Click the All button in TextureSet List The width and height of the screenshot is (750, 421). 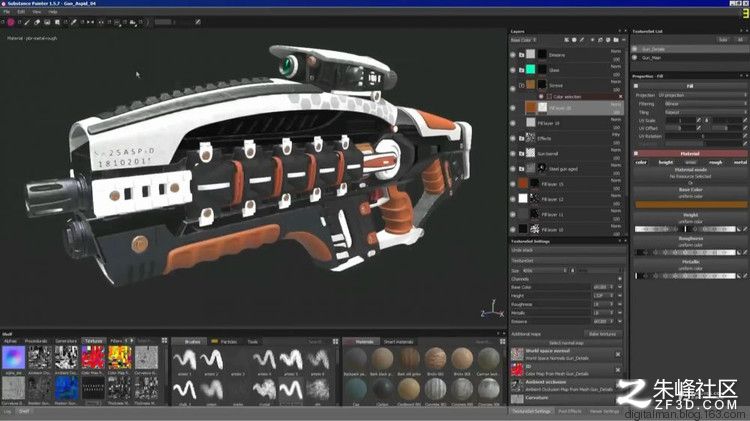740,40
